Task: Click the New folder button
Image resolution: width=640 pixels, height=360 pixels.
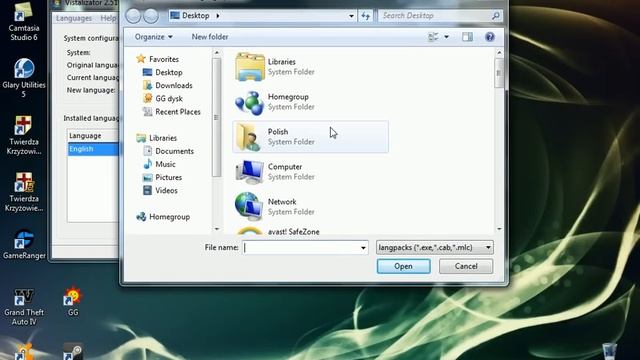Action: pyautogui.click(x=210, y=37)
